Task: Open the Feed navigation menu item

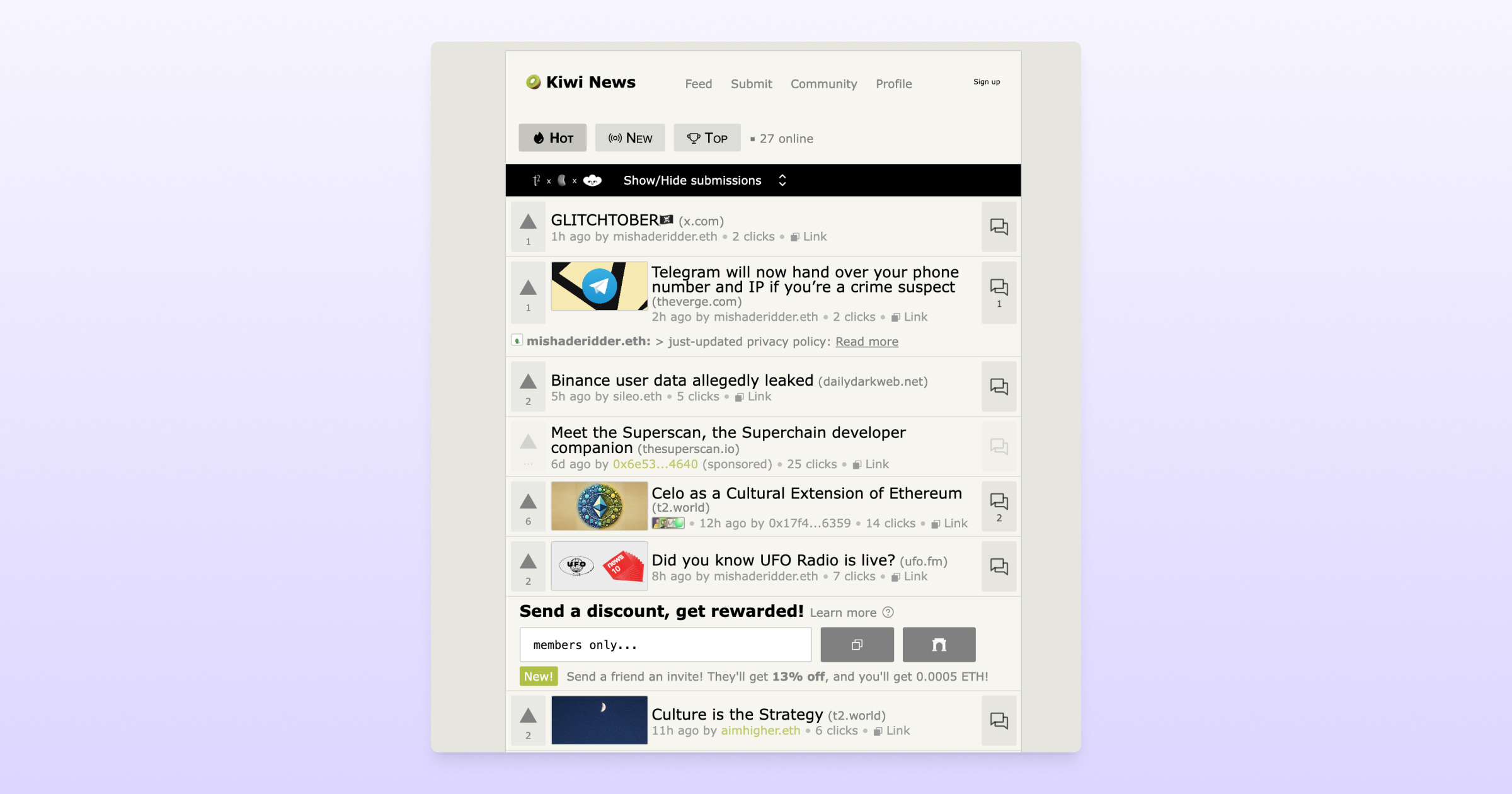Action: [x=698, y=84]
